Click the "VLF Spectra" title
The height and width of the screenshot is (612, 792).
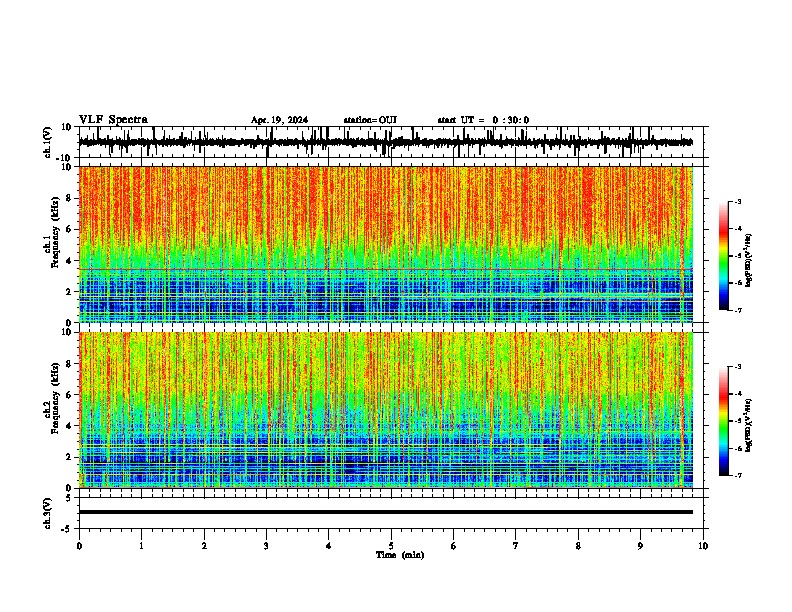pyautogui.click(x=113, y=120)
